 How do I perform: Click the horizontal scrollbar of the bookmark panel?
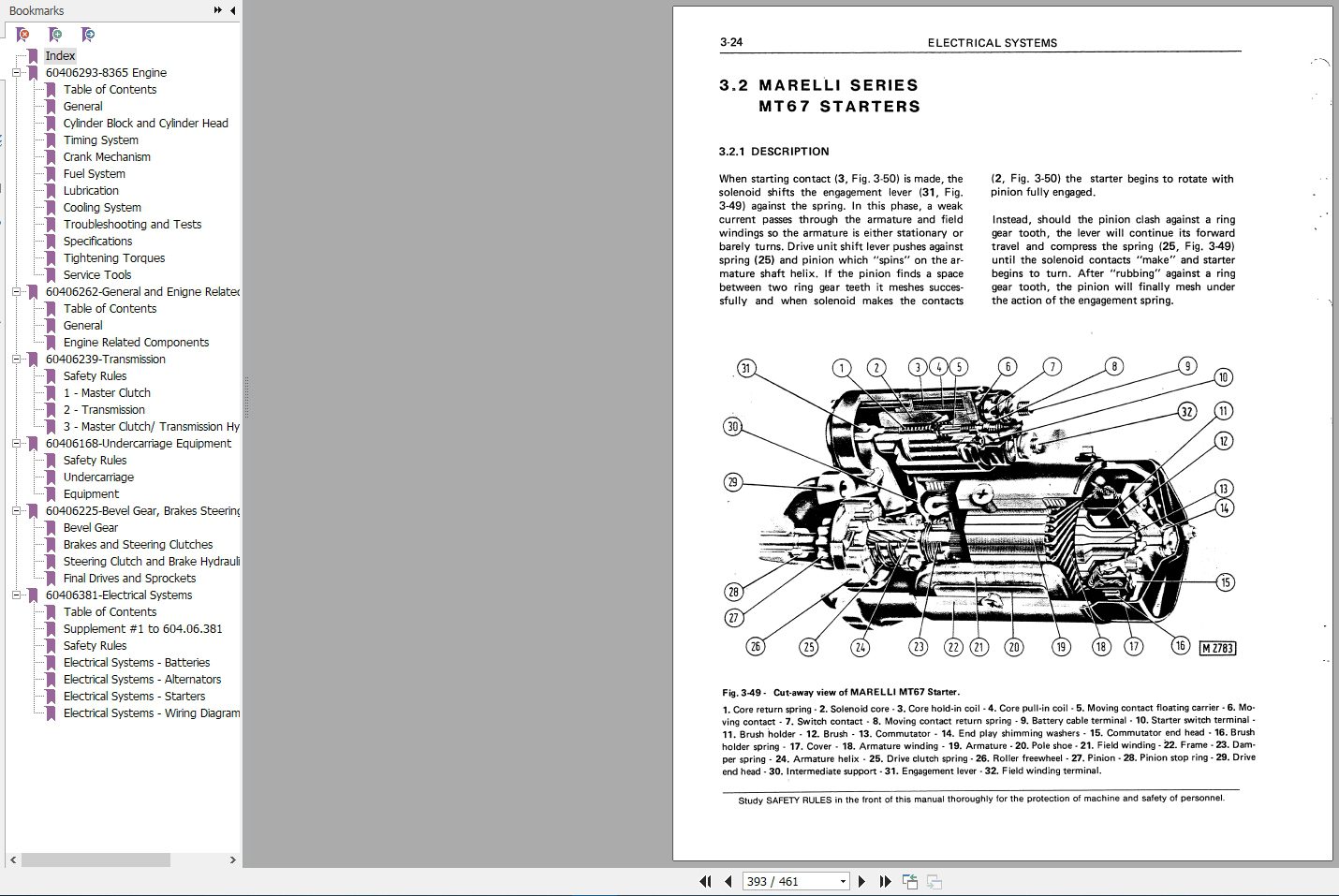(94, 859)
